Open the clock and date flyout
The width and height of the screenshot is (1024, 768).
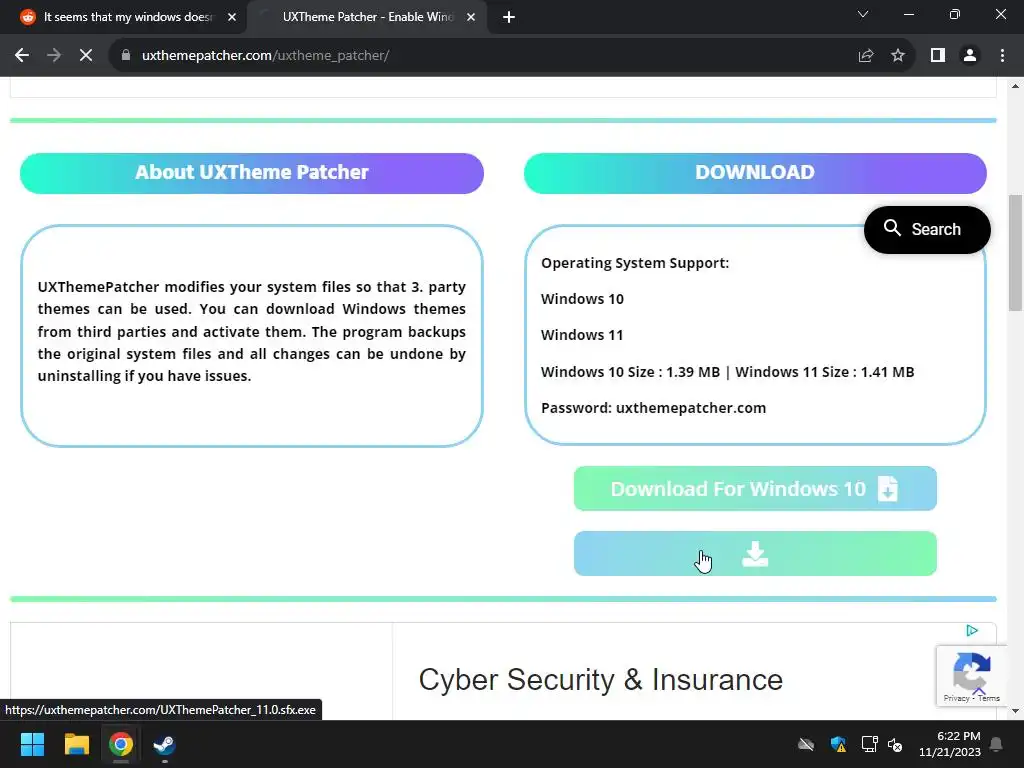950,744
